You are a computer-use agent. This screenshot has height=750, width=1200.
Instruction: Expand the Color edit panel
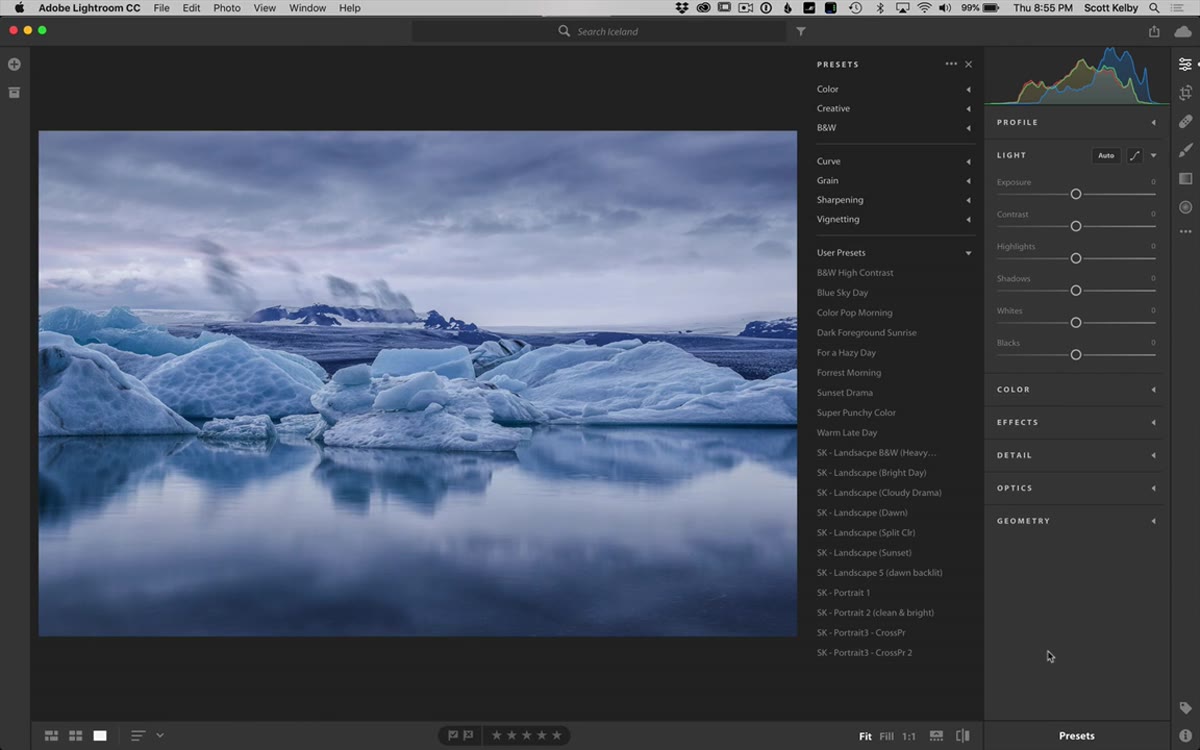[1153, 389]
